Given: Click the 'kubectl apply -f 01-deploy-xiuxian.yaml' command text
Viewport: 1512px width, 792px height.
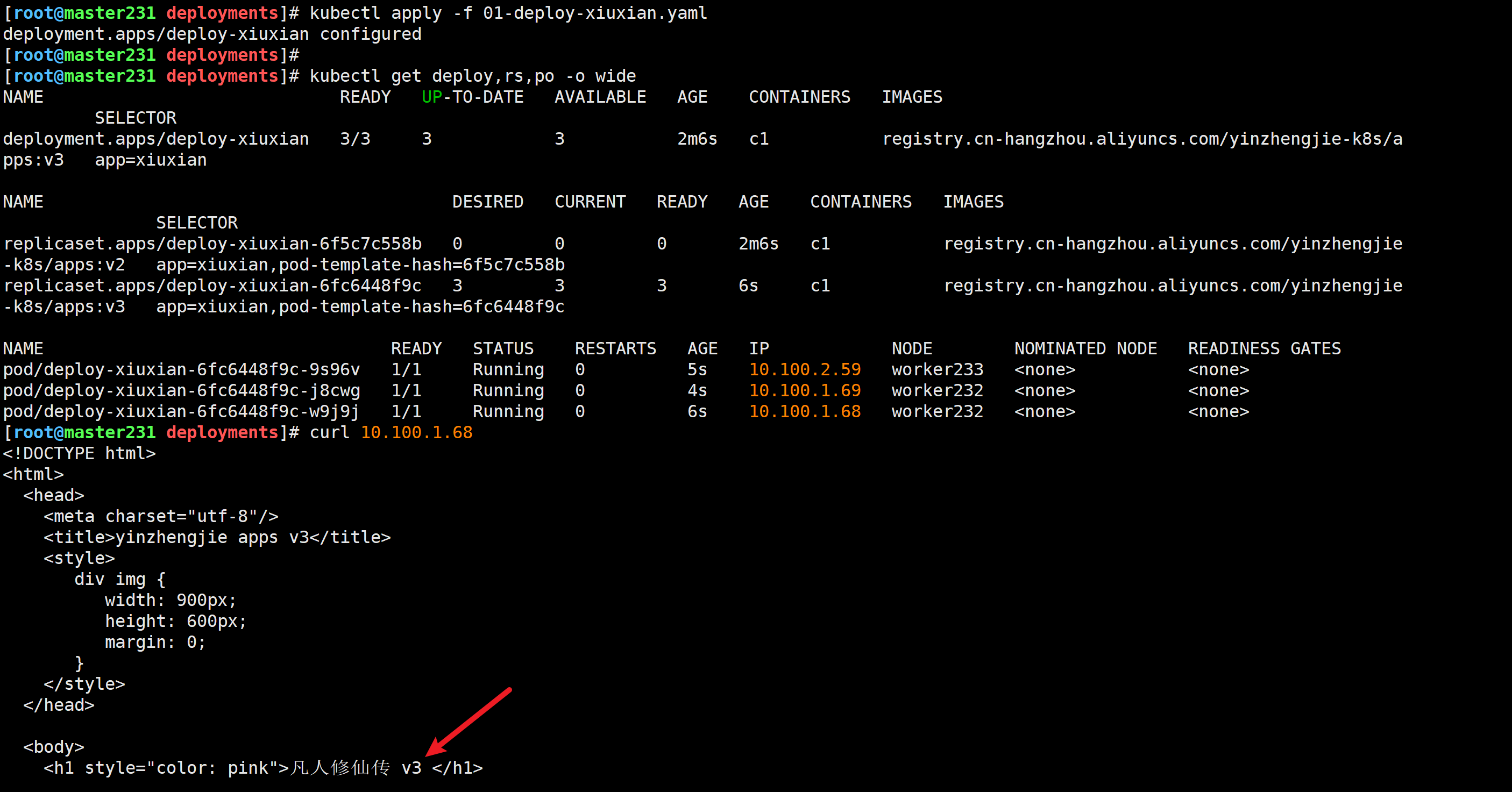Looking at the screenshot, I should tap(508, 13).
